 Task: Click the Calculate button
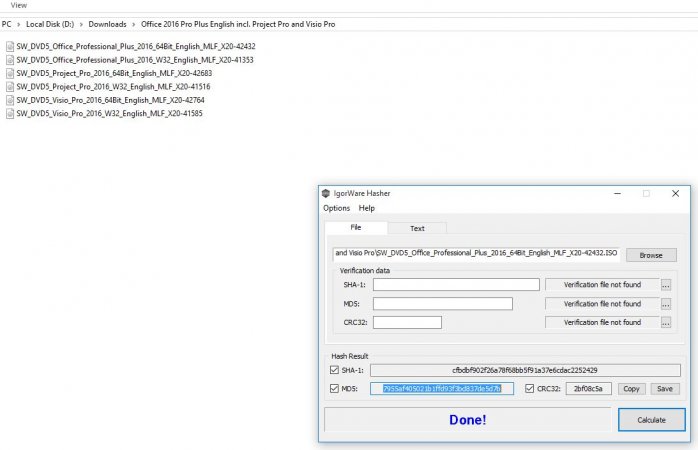pyautogui.click(x=651, y=420)
